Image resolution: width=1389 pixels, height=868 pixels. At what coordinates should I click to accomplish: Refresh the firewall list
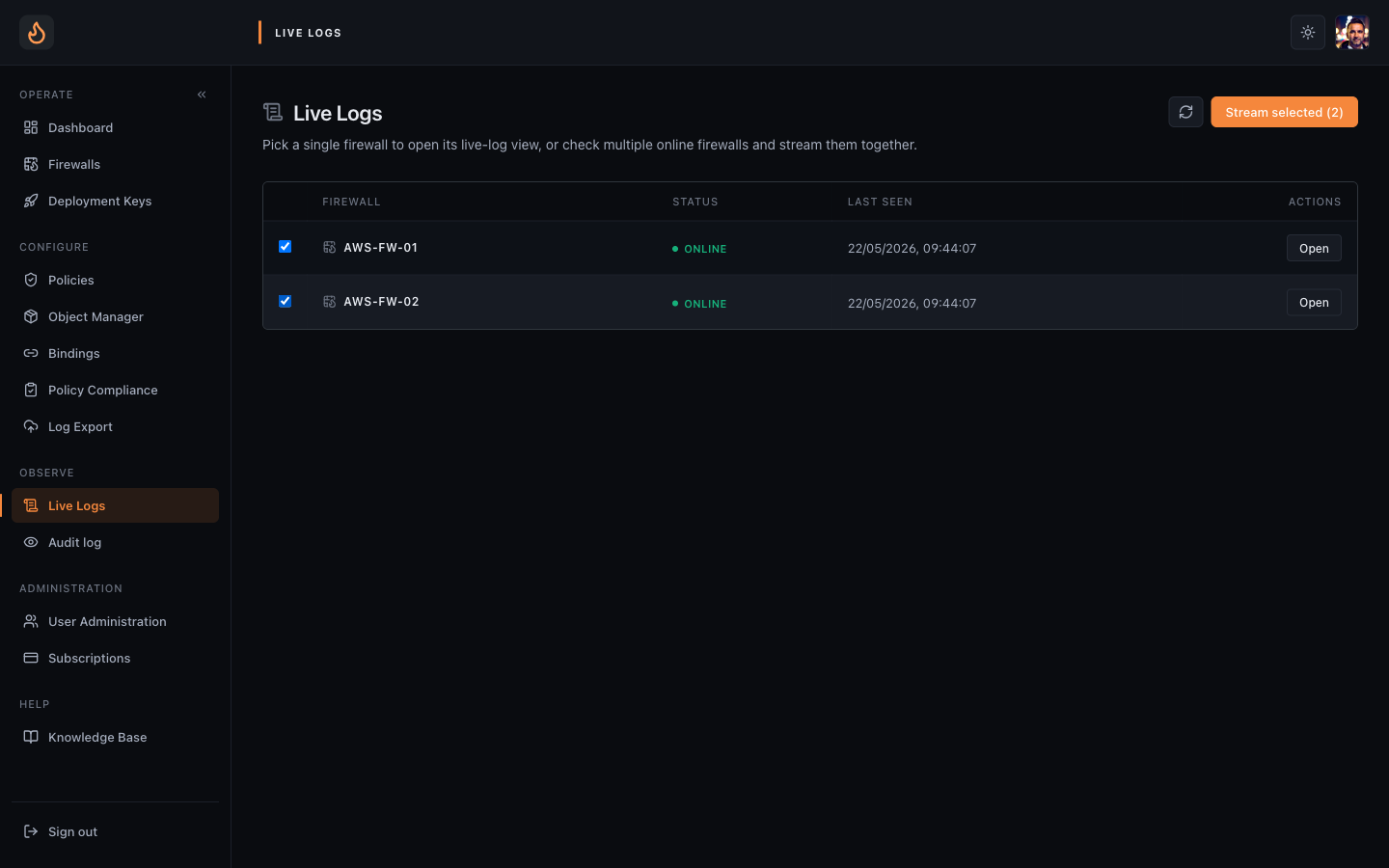coord(1185,112)
